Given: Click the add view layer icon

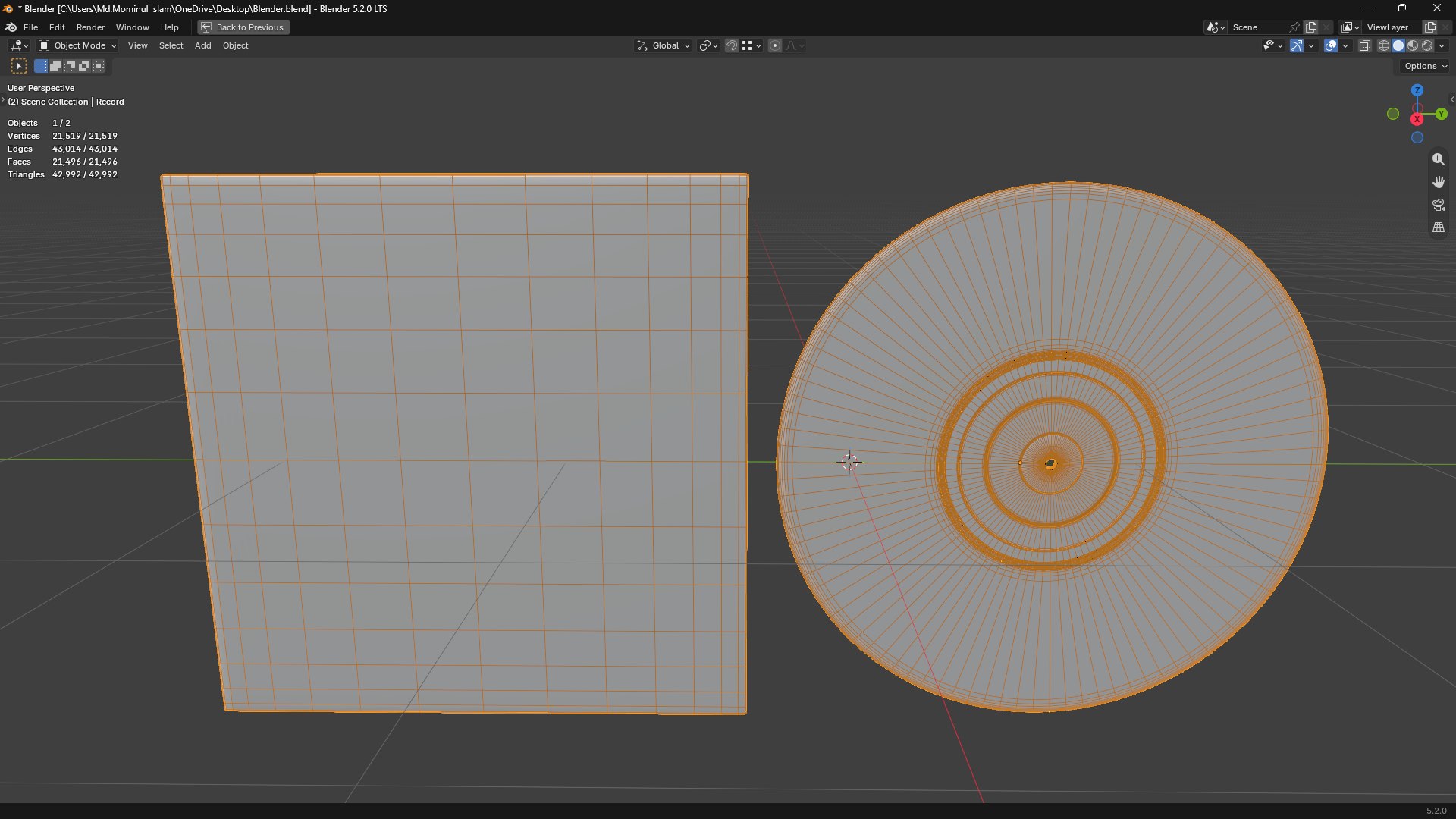Looking at the screenshot, I should (1430, 27).
